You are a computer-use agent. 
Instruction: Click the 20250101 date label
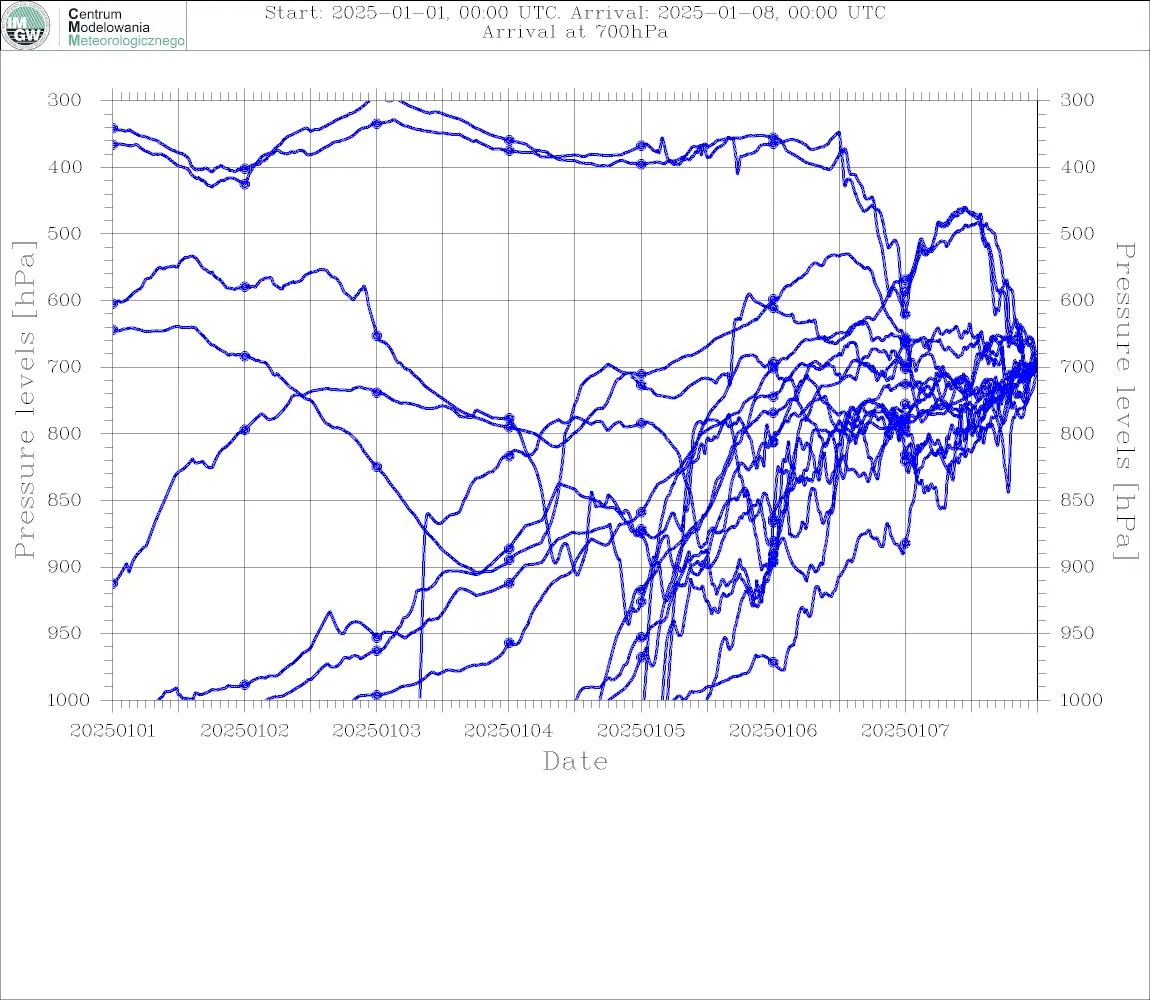(x=113, y=731)
